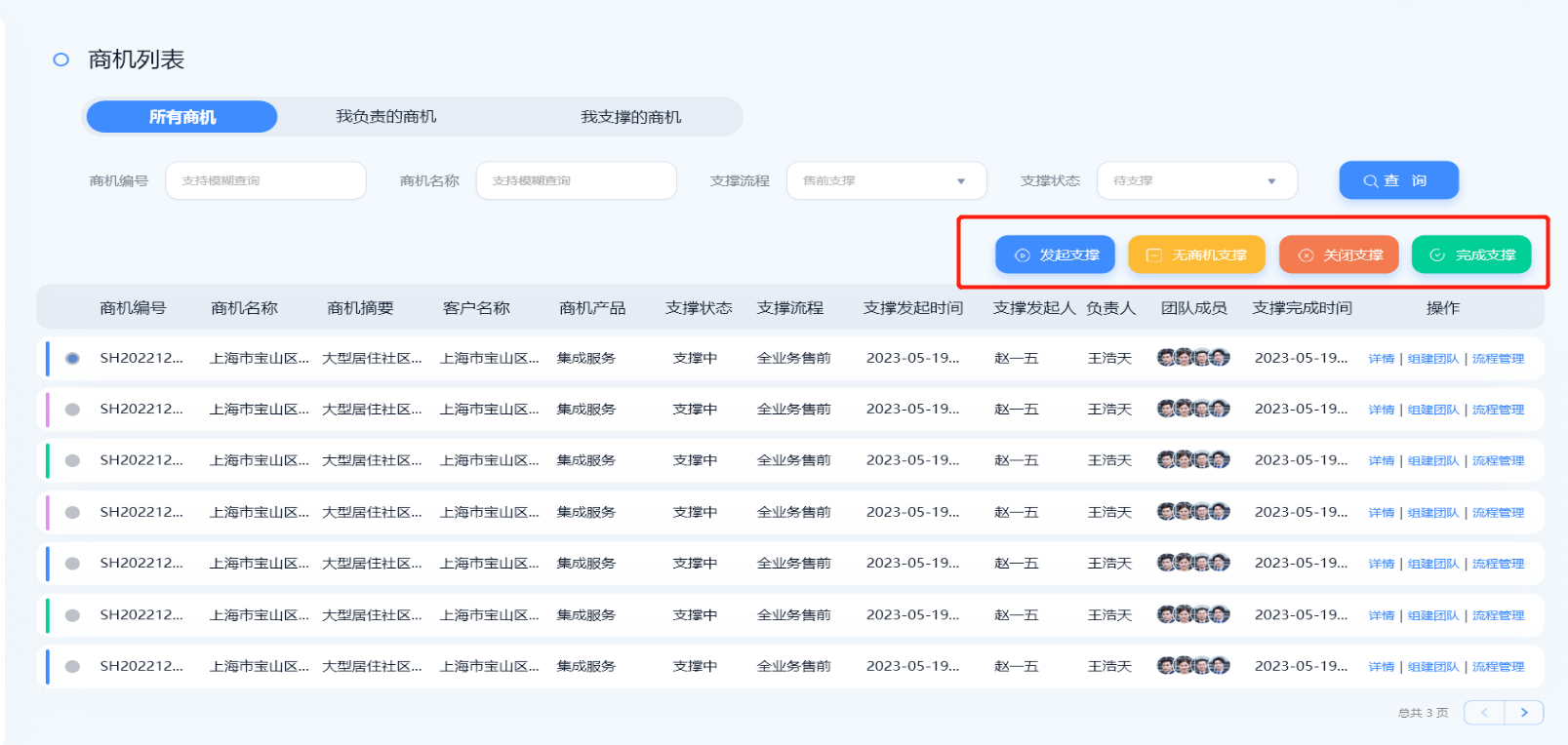This screenshot has width=1568, height=745.
Task: Click the checkmark icon on 完成支撑
Action: 1436,255
